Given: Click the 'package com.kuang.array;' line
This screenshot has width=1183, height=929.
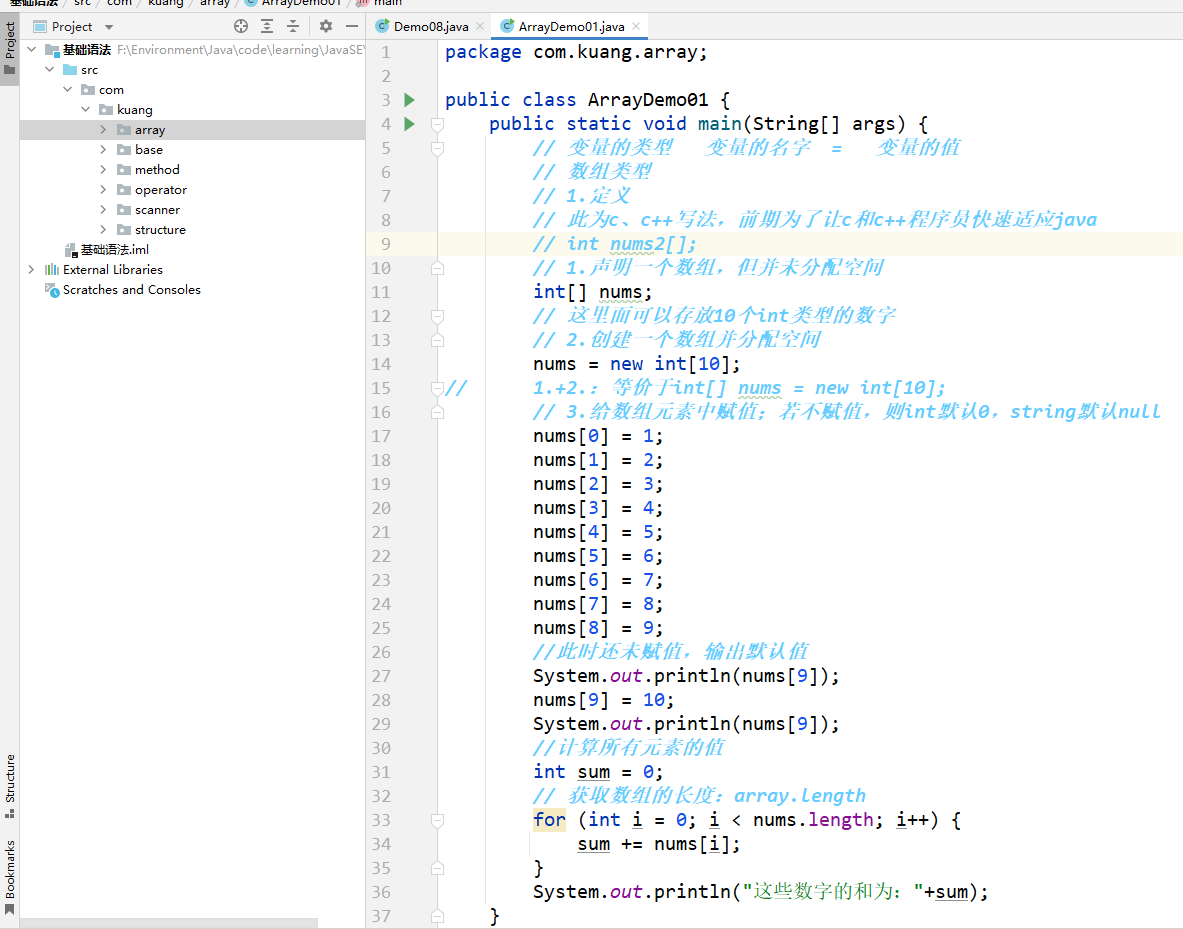Looking at the screenshot, I should pyautogui.click(x=576, y=52).
